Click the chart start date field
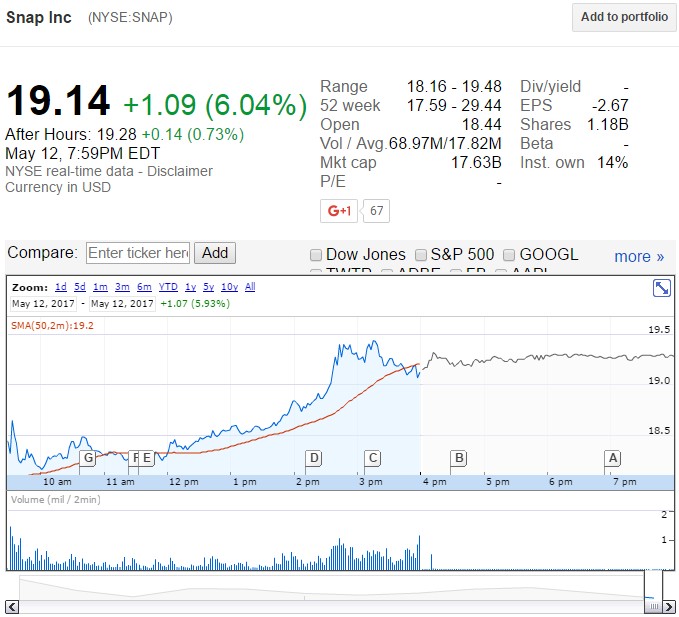This screenshot has height=617, width=679. [x=43, y=304]
